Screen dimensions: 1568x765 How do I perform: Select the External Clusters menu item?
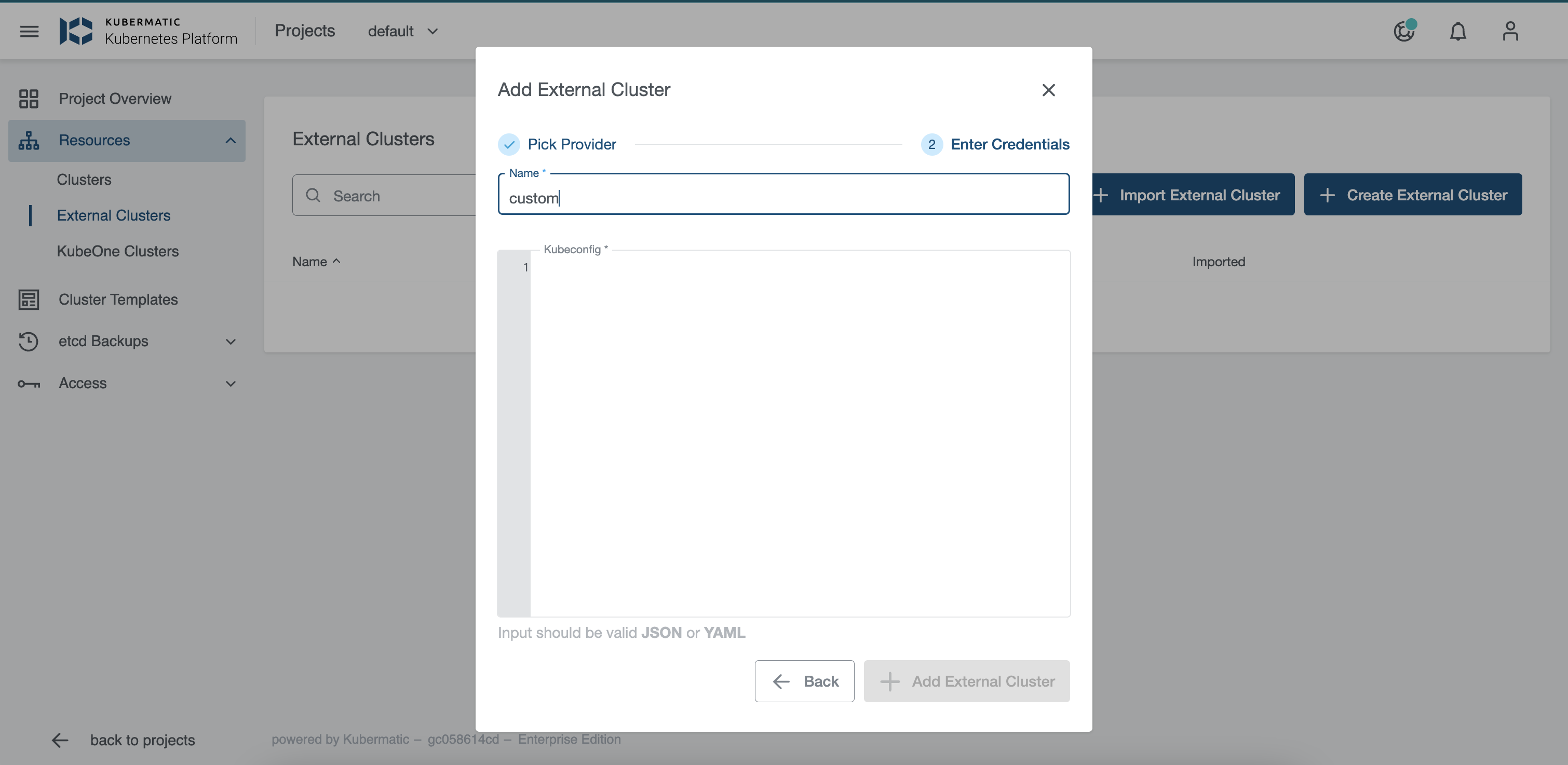113,214
